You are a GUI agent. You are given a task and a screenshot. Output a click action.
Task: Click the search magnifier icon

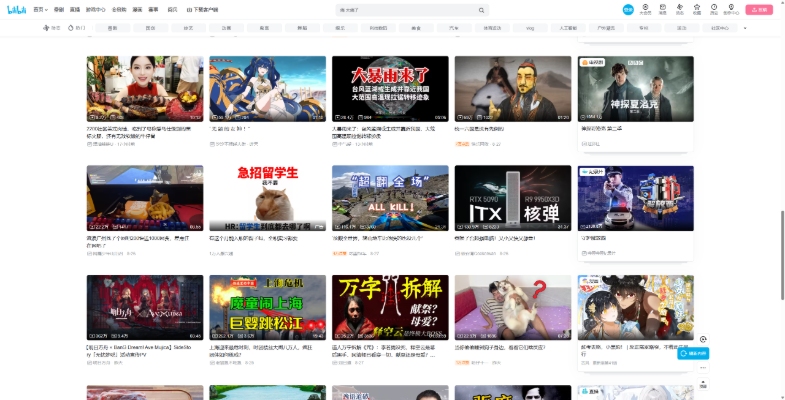pyautogui.click(x=481, y=10)
